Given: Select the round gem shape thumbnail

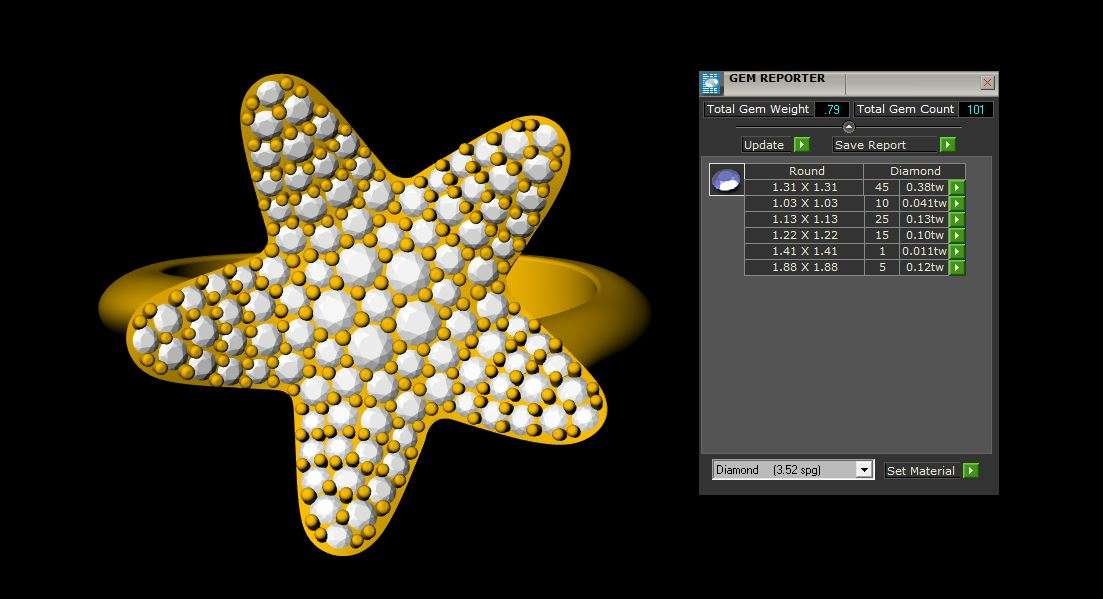Looking at the screenshot, I should 726,180.
